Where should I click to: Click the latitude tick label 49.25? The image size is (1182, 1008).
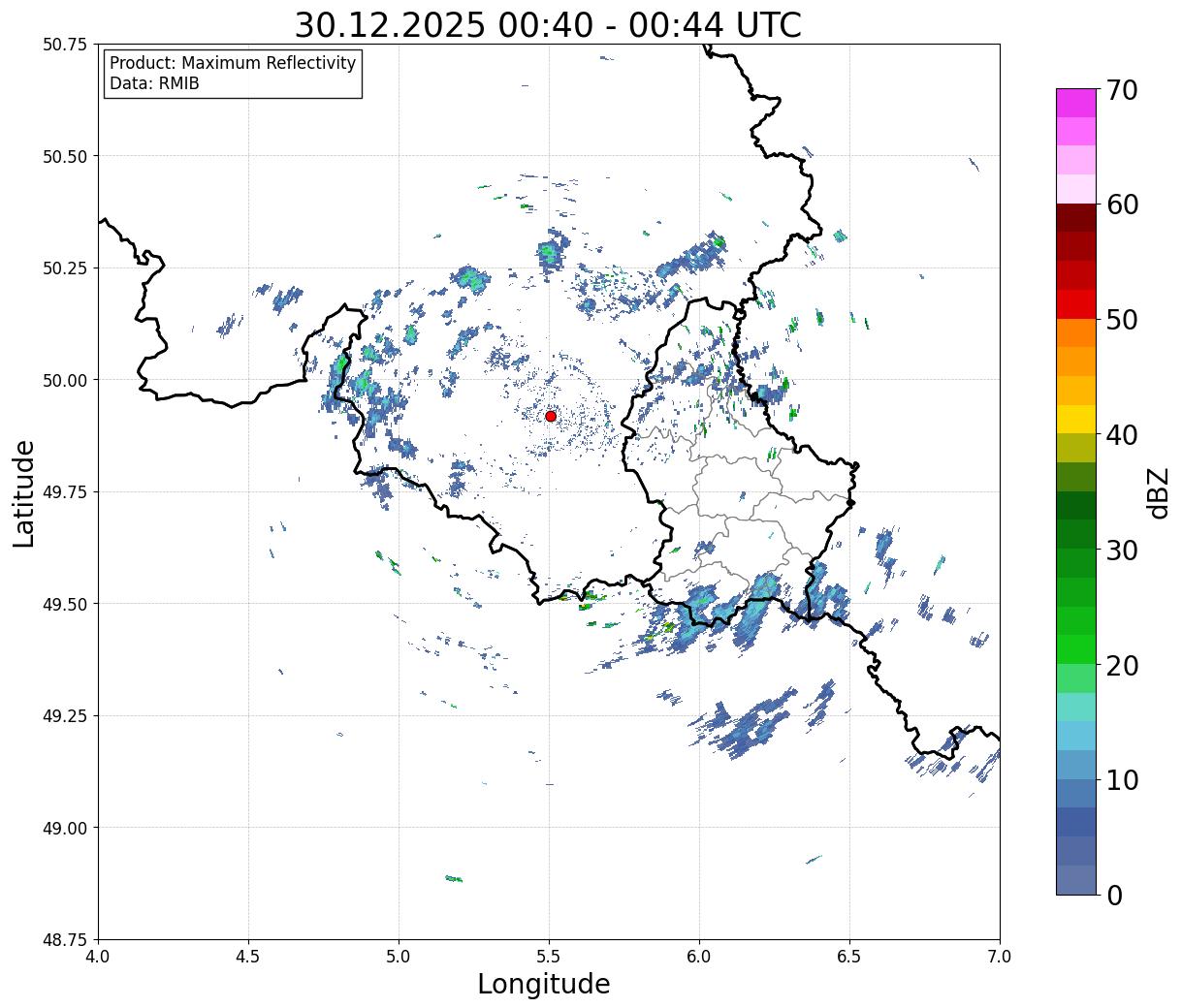[x=64, y=716]
